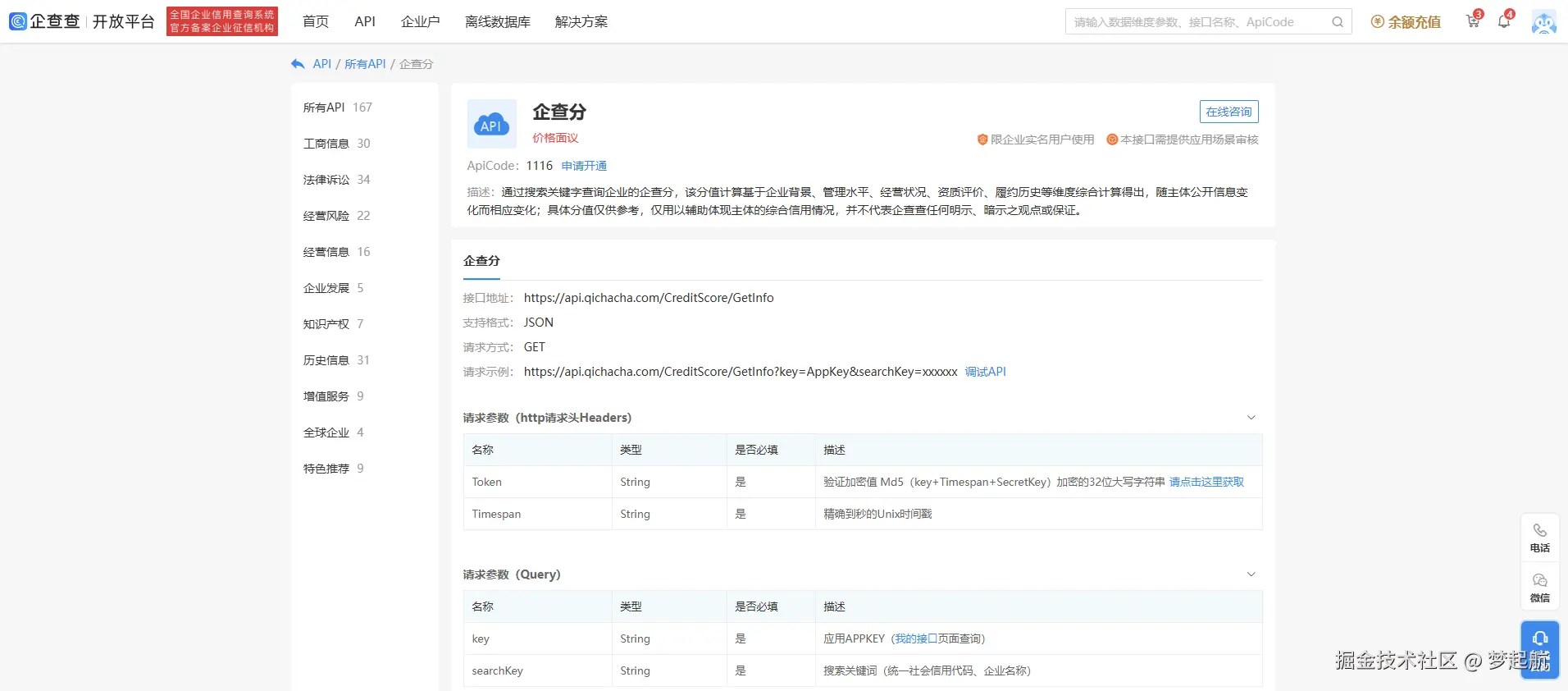Collapse the 请求参数 Query section chevron
This screenshot has height=691, width=1568.
click(x=1251, y=574)
